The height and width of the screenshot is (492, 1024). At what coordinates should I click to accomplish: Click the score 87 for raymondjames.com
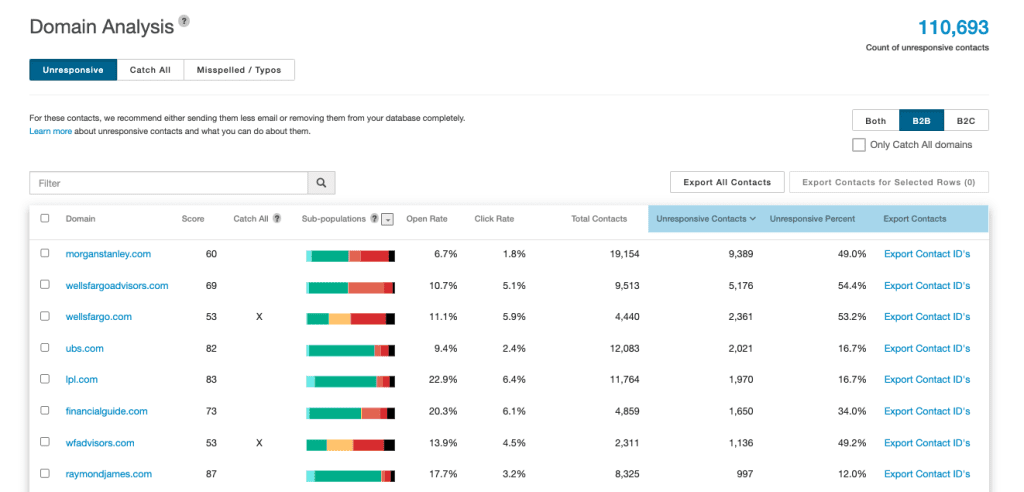coord(211,474)
